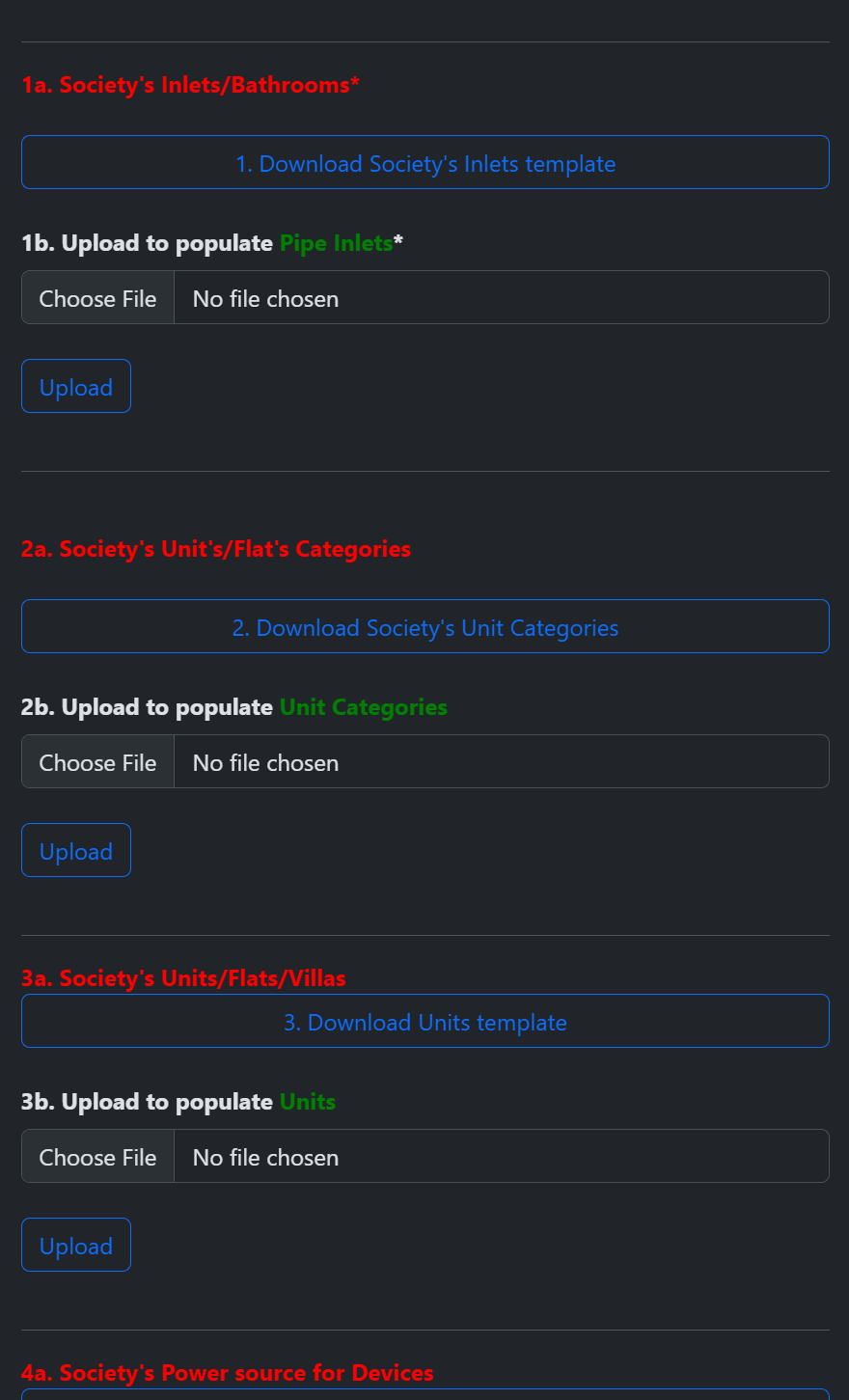Choose a file for Unit Categories upload

pos(96,761)
